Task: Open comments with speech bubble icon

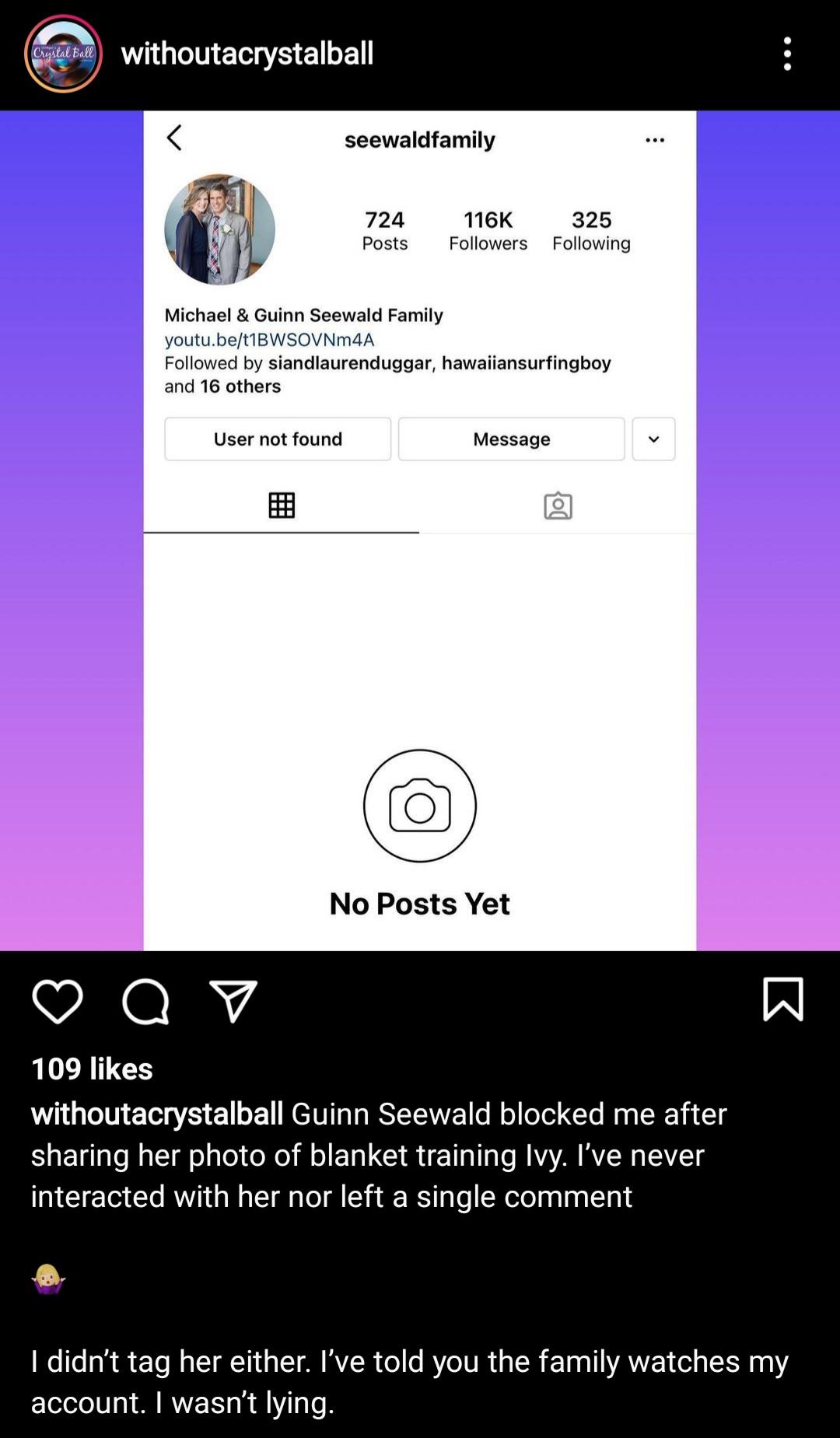Action: pyautogui.click(x=145, y=1001)
